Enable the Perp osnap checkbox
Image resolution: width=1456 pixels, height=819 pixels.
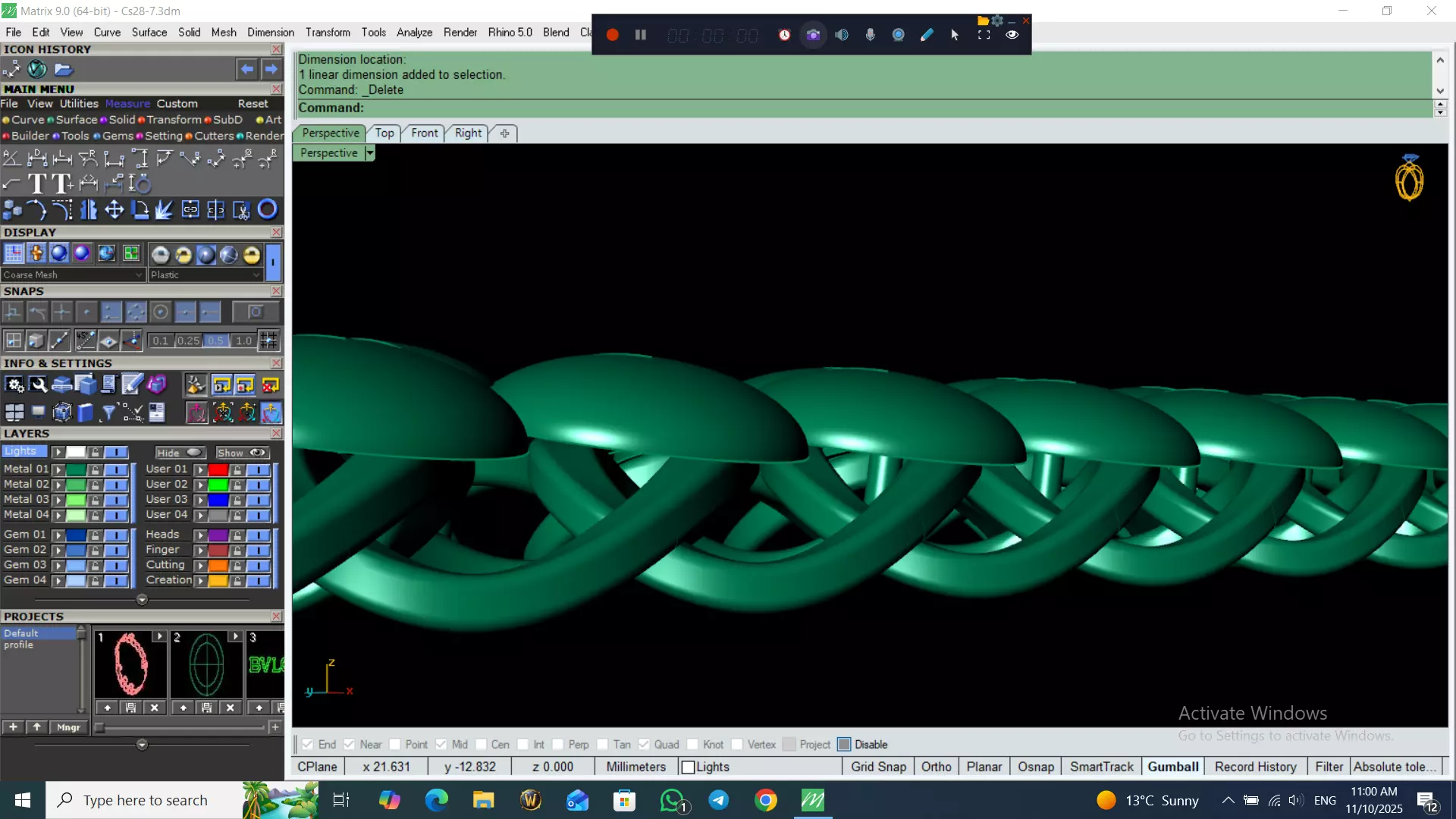pos(557,745)
